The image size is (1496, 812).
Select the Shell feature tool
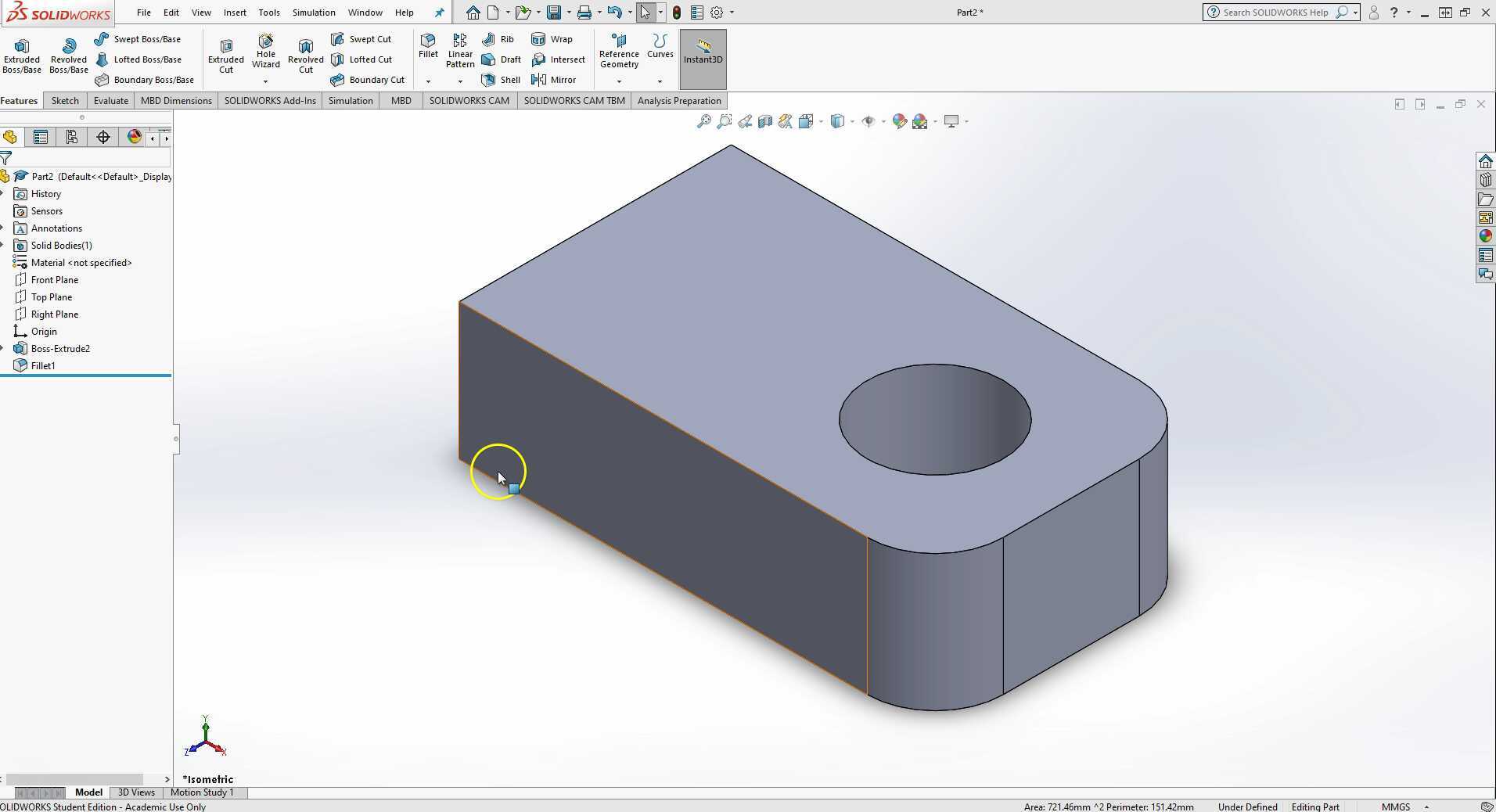coord(500,79)
